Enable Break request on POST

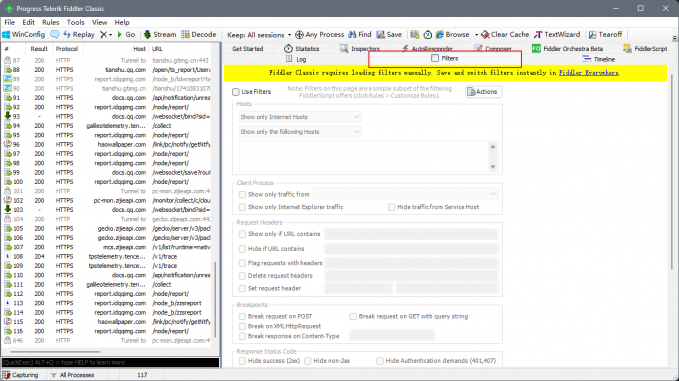pyautogui.click(x=242, y=316)
